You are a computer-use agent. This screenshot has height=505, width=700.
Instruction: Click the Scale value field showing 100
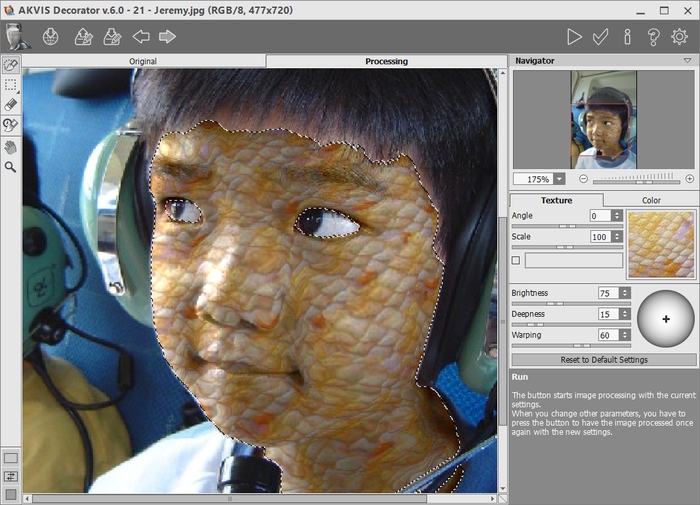(x=600, y=237)
